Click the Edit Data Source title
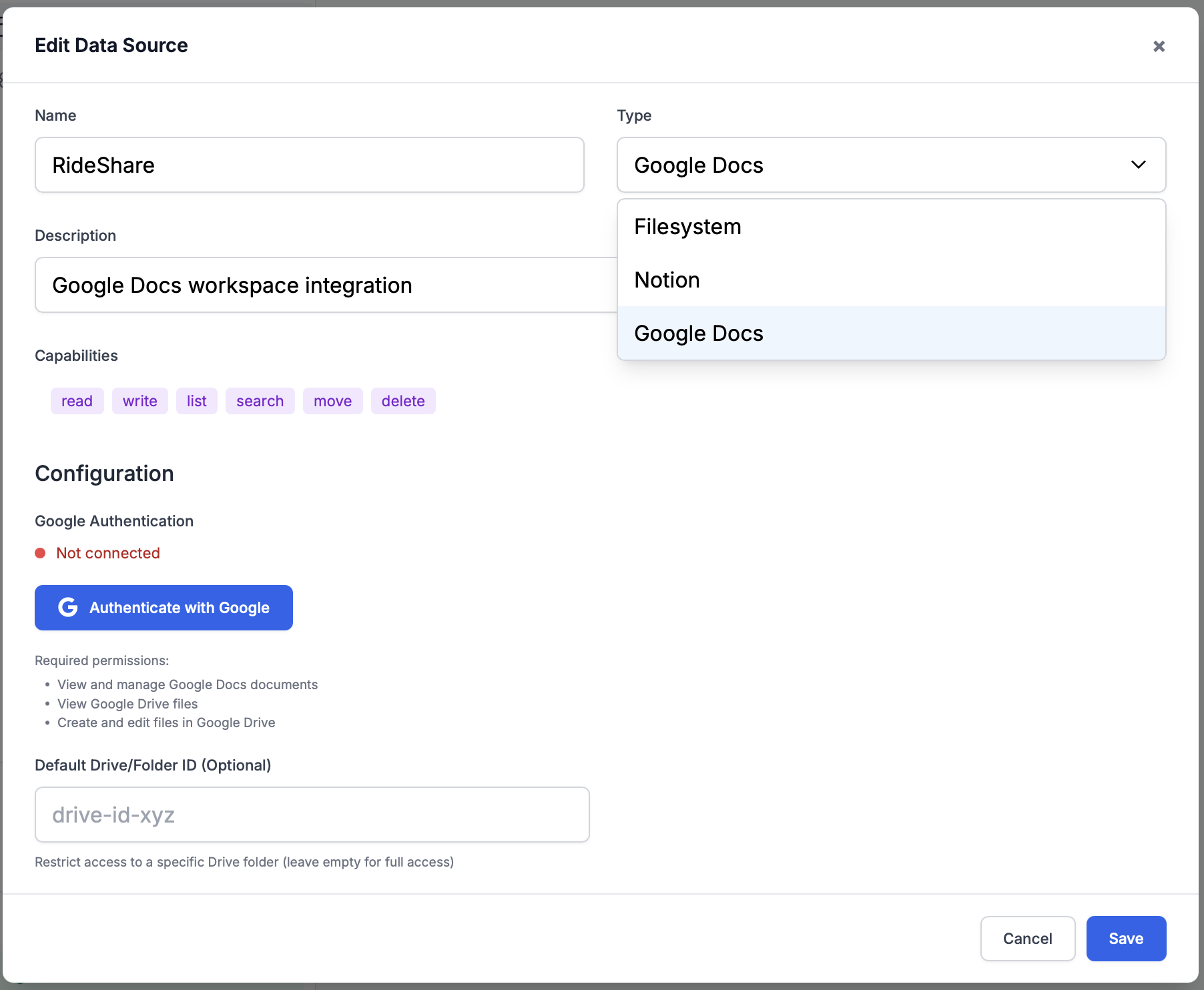The width and height of the screenshot is (1204, 990). point(111,45)
